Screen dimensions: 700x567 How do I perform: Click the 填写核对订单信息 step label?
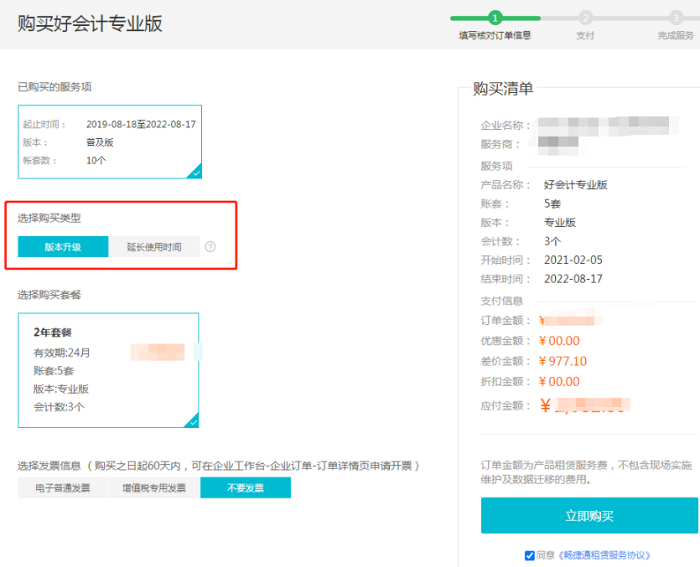pos(495,35)
